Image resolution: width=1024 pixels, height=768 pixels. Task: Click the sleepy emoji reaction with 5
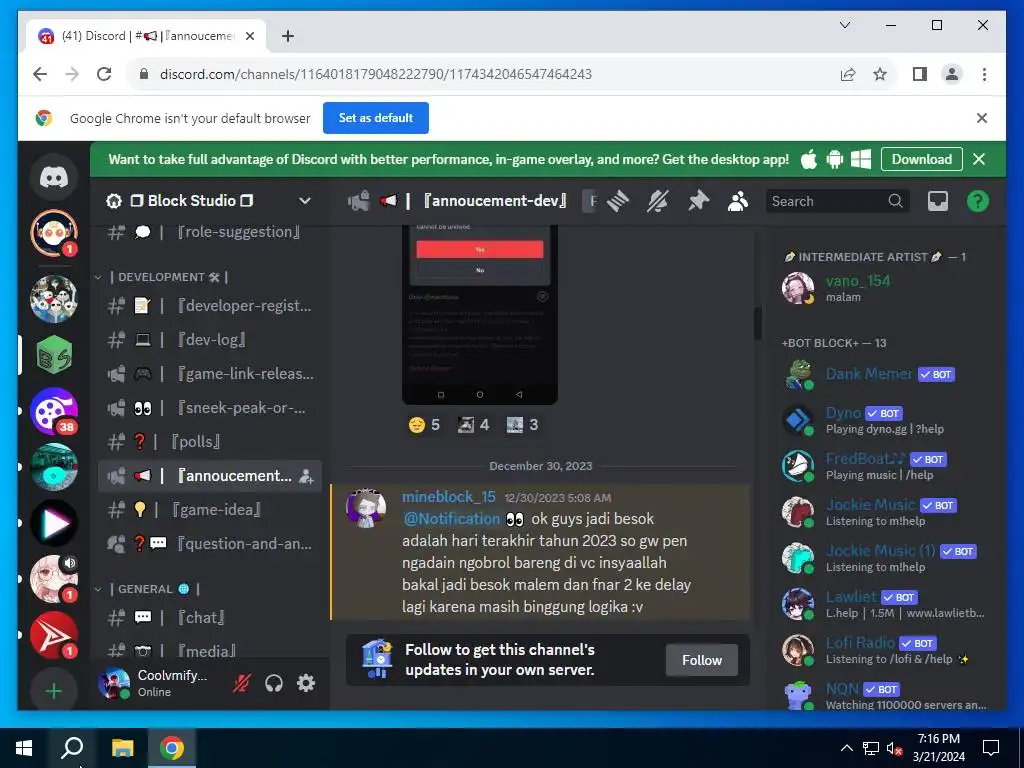[424, 425]
